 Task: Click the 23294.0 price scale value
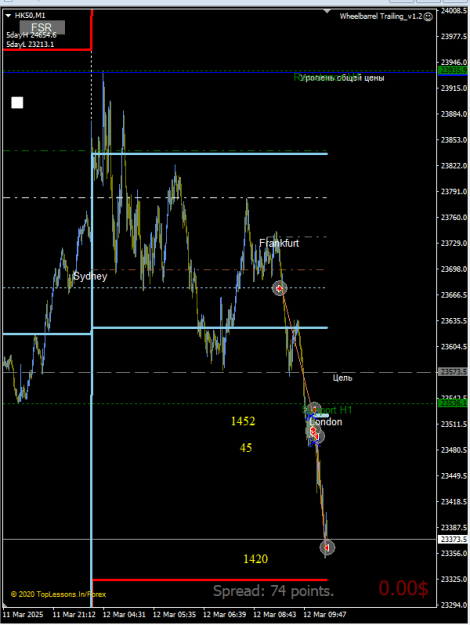pos(454,605)
